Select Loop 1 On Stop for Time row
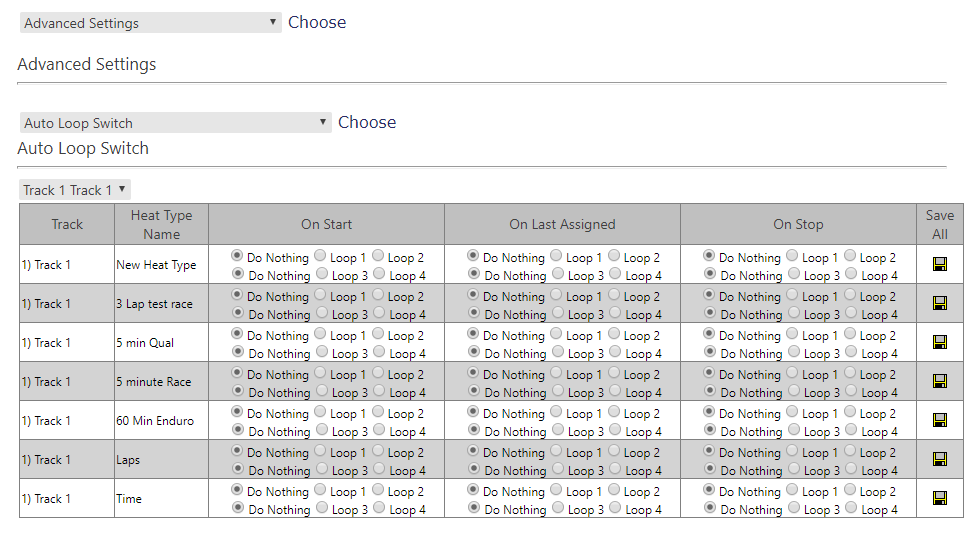The image size is (976, 534). tap(792, 489)
